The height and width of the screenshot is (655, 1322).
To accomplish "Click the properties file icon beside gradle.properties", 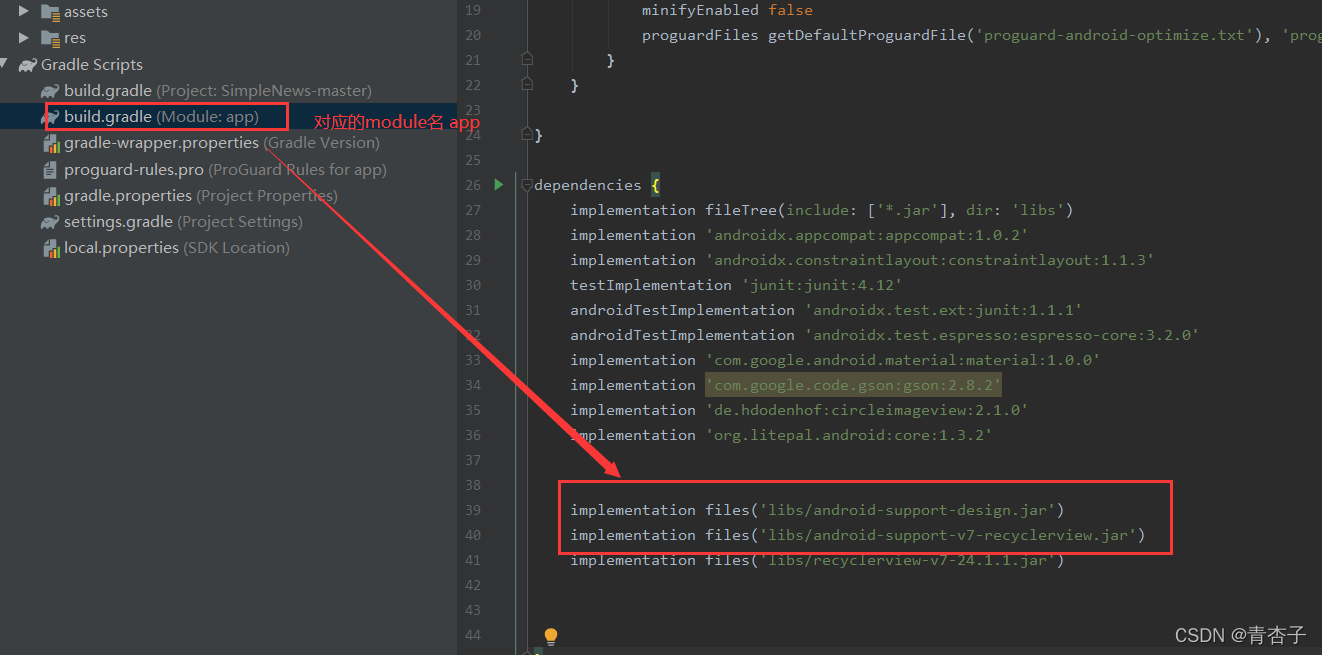I will (52, 195).
